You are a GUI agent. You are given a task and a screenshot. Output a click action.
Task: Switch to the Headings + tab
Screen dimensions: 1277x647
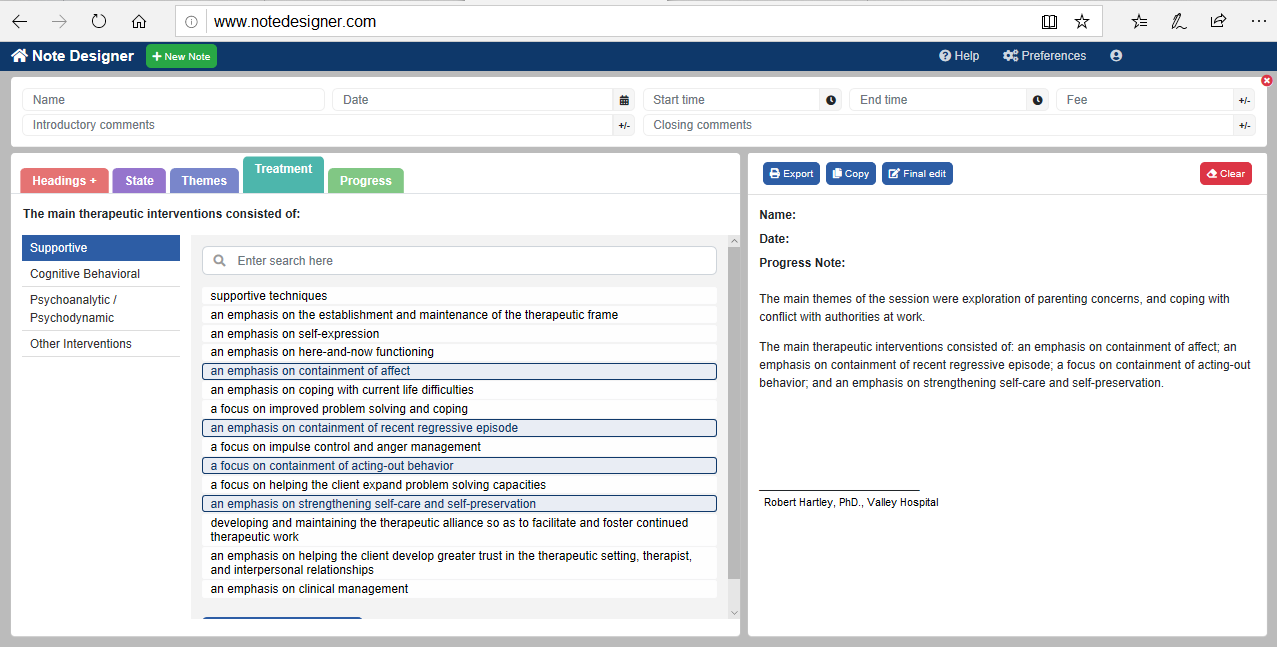[x=64, y=181]
